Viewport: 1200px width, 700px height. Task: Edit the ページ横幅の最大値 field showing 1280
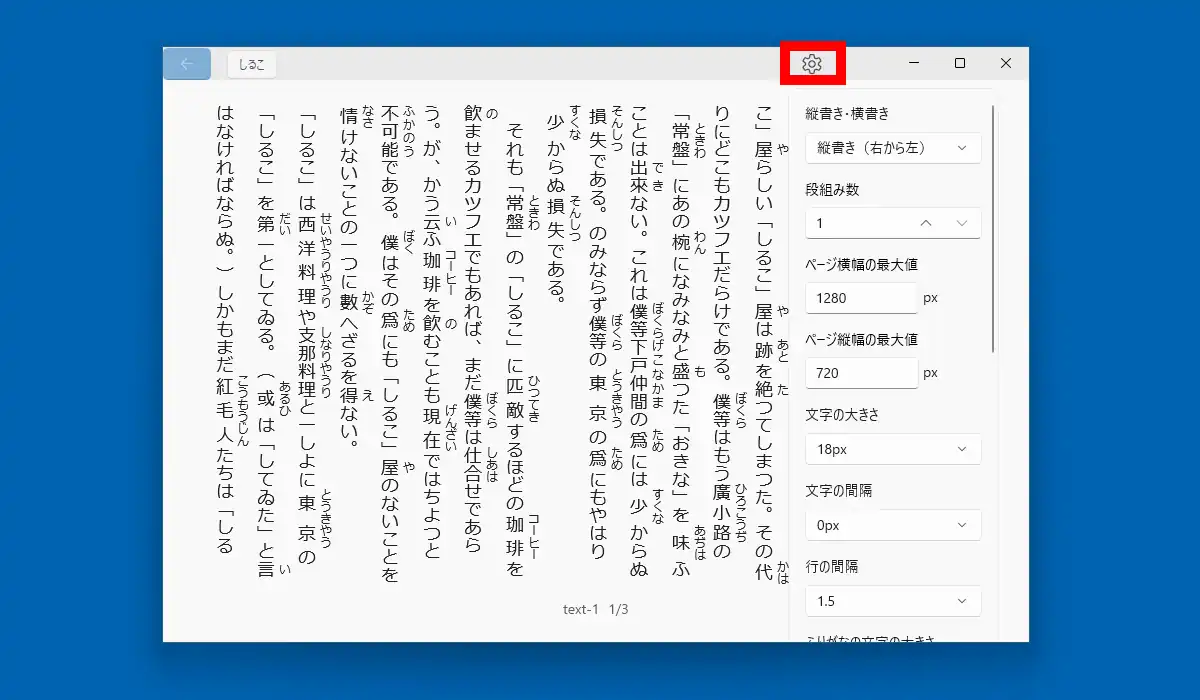862,298
